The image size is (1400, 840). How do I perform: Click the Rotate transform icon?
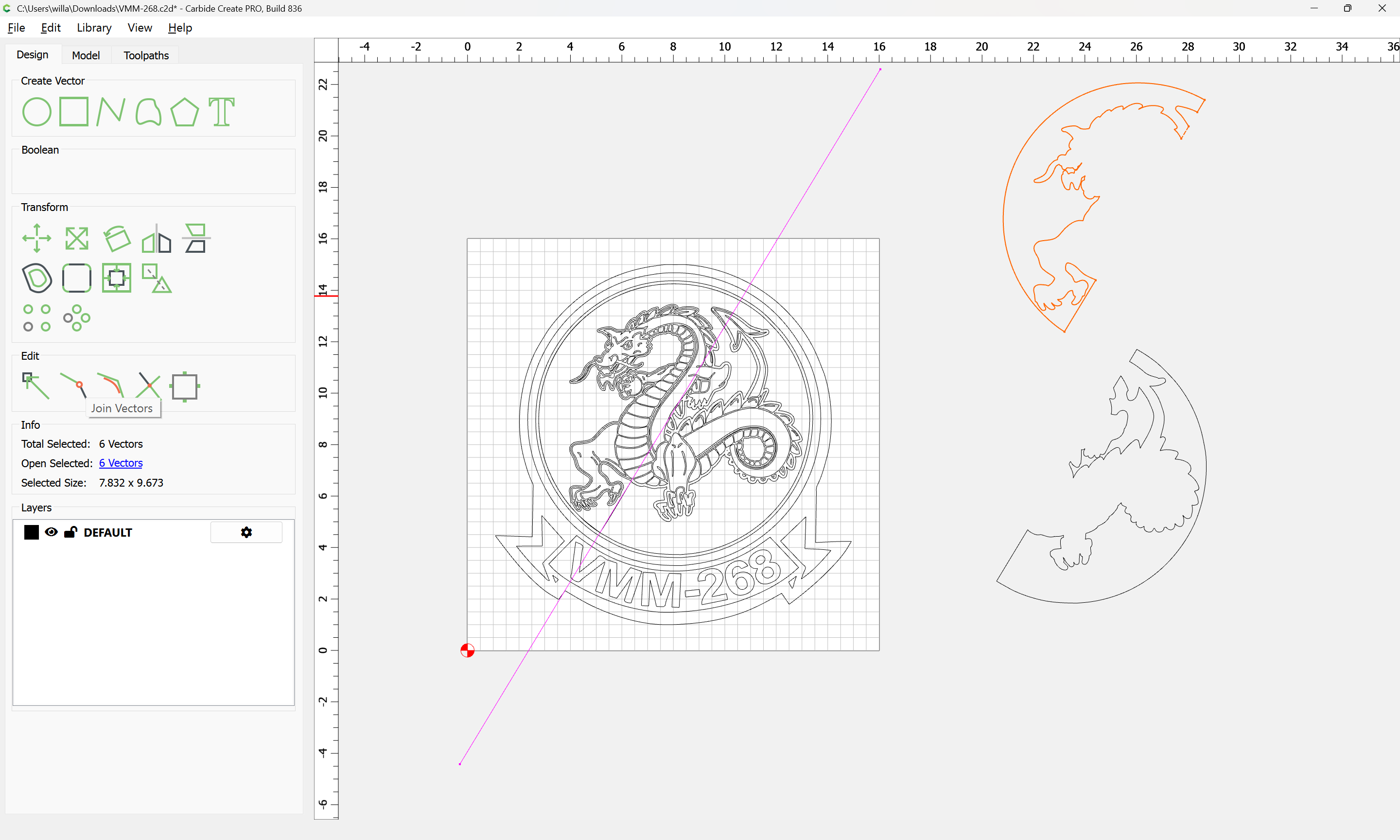coord(117,239)
